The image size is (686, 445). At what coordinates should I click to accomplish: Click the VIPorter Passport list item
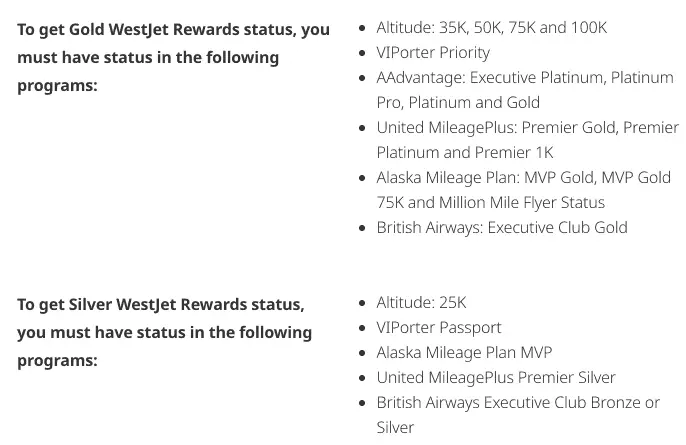438,327
